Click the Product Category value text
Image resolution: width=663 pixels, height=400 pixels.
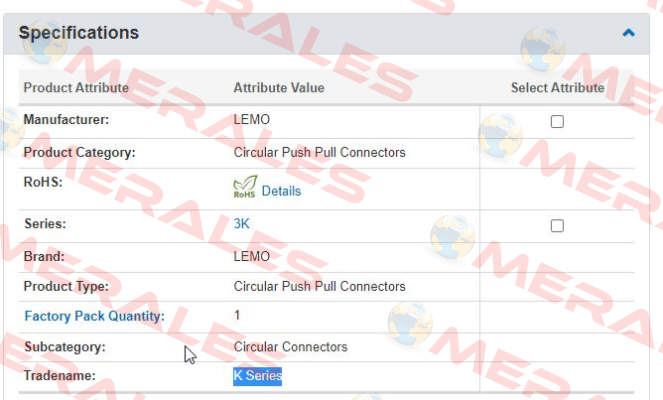pos(320,152)
